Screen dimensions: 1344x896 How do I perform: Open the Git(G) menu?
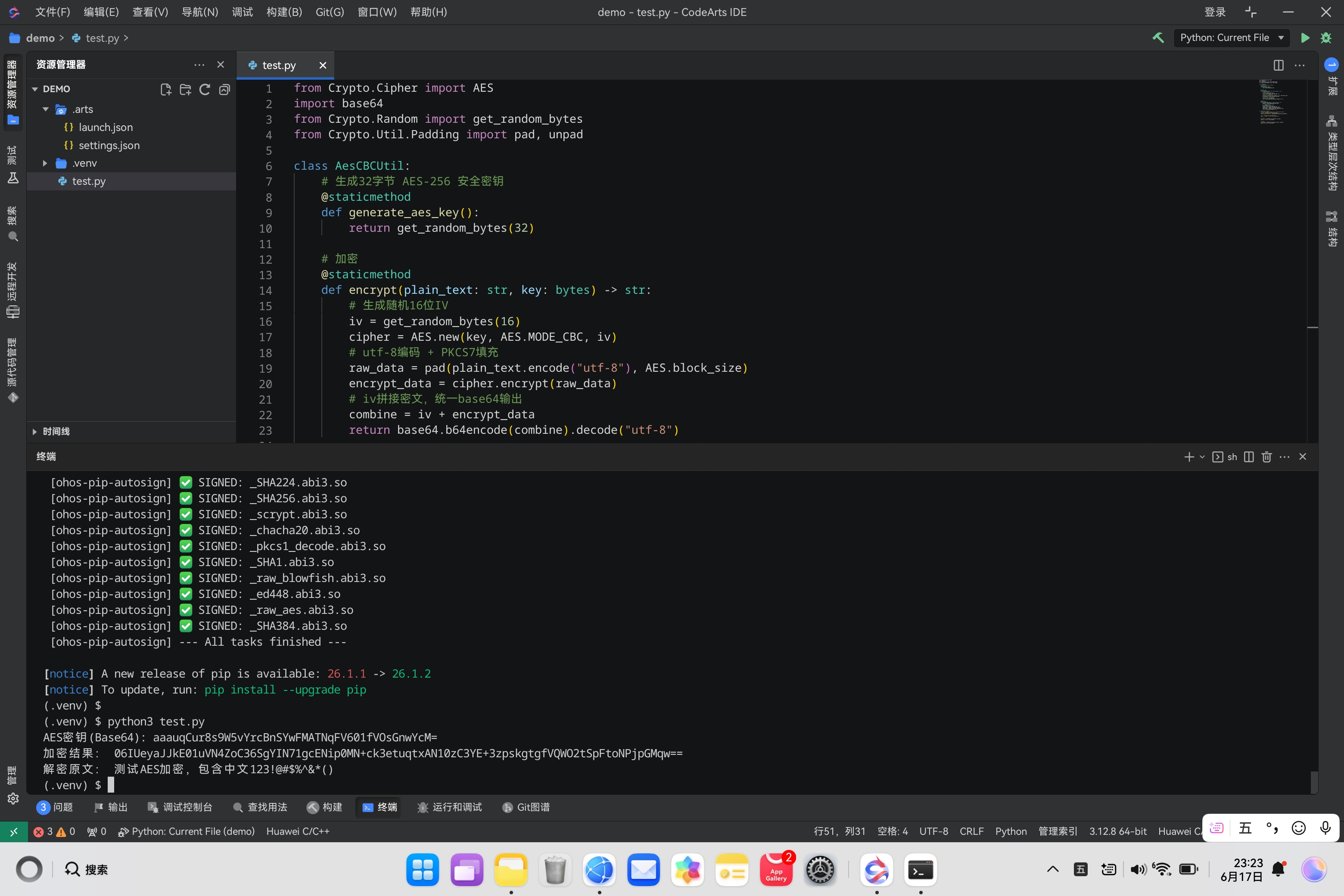click(x=330, y=12)
